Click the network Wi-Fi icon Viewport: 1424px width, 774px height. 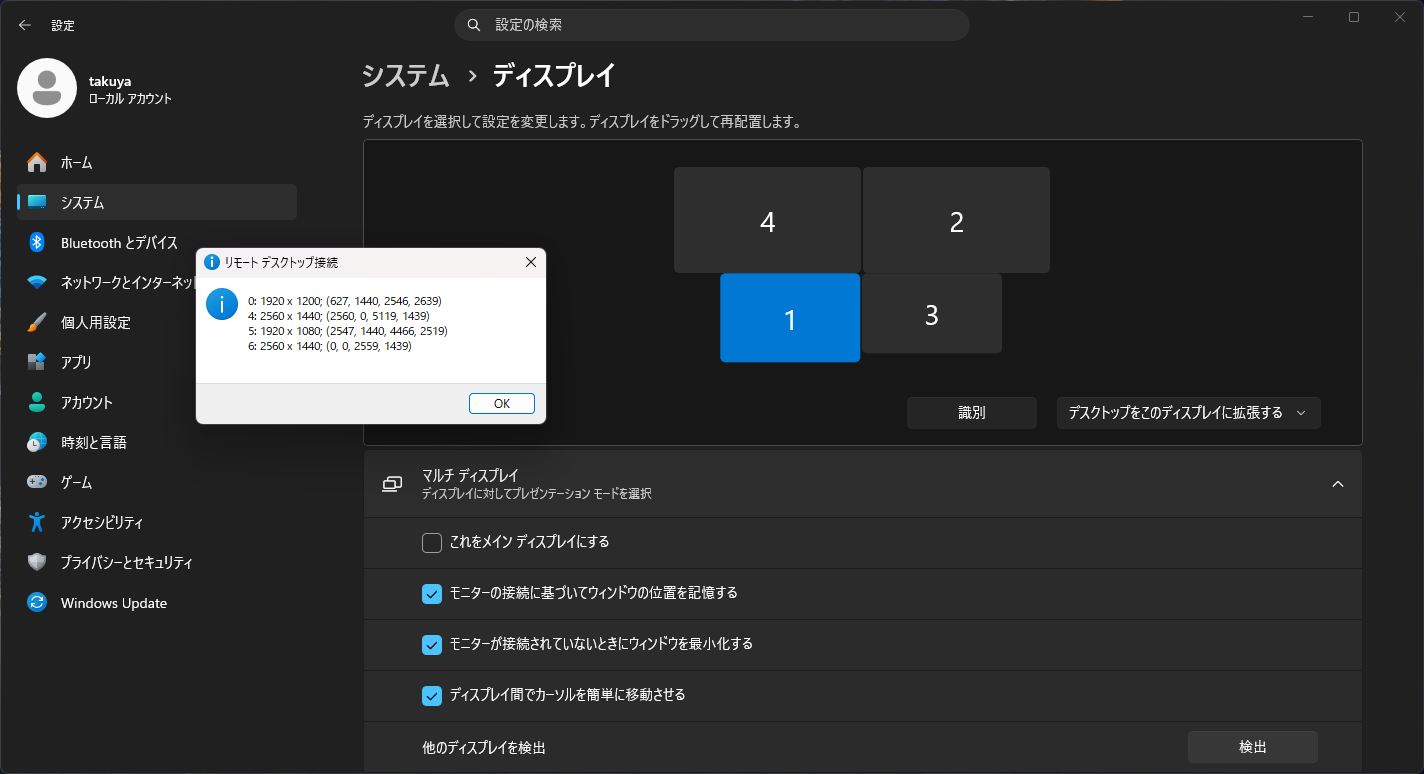click(37, 282)
